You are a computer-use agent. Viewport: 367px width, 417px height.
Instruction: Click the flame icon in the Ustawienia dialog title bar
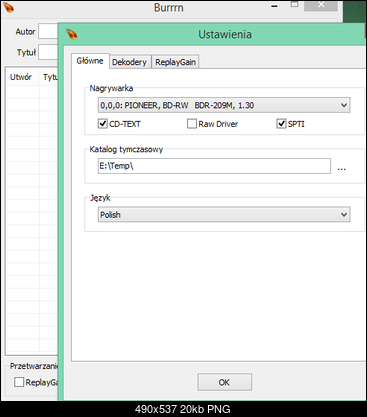tap(71, 34)
